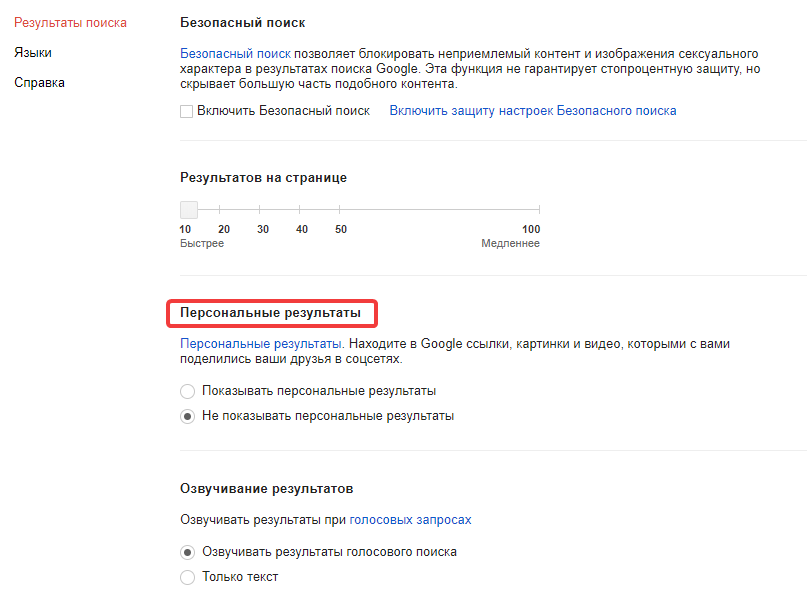The height and width of the screenshot is (599, 807).
Task: Set results per page to 30
Action: click(x=263, y=210)
